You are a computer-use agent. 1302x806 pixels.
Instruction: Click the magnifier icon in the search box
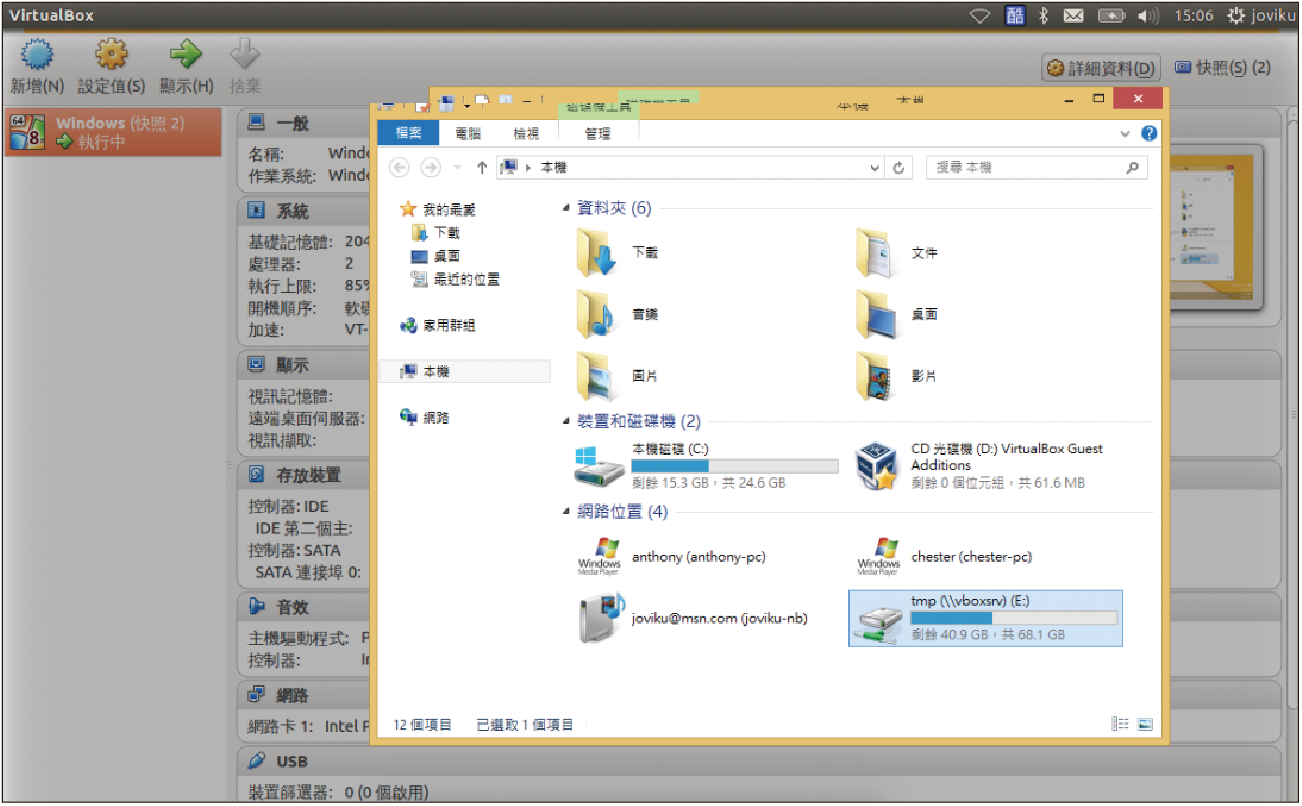(1133, 168)
